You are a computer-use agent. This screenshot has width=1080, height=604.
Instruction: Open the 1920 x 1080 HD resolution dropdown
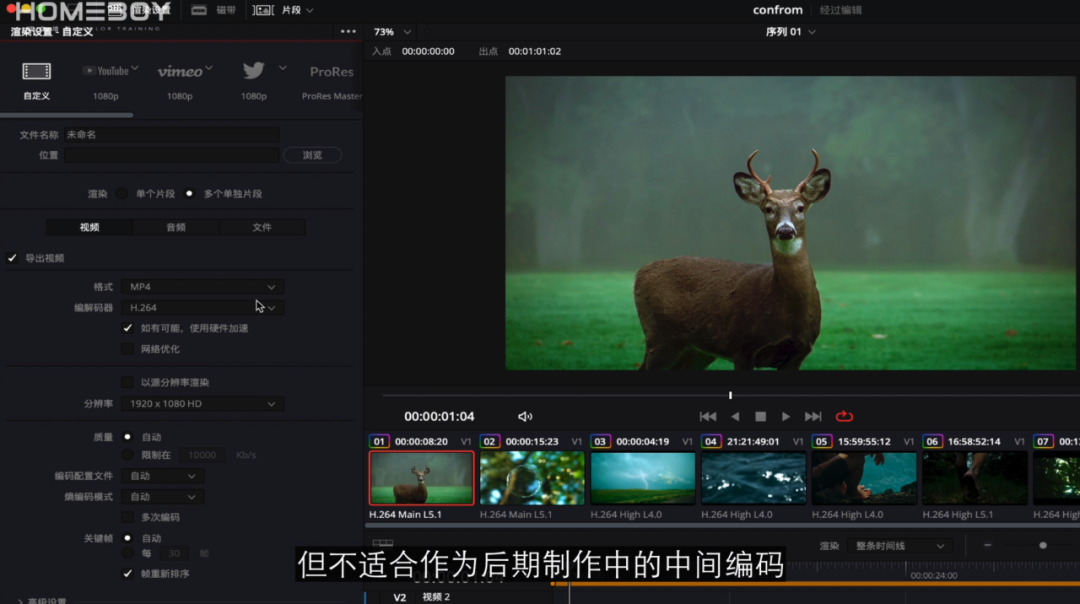(x=202, y=404)
